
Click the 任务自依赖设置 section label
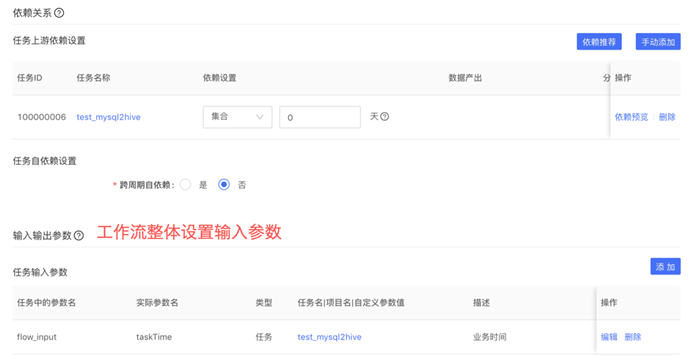click(x=44, y=161)
